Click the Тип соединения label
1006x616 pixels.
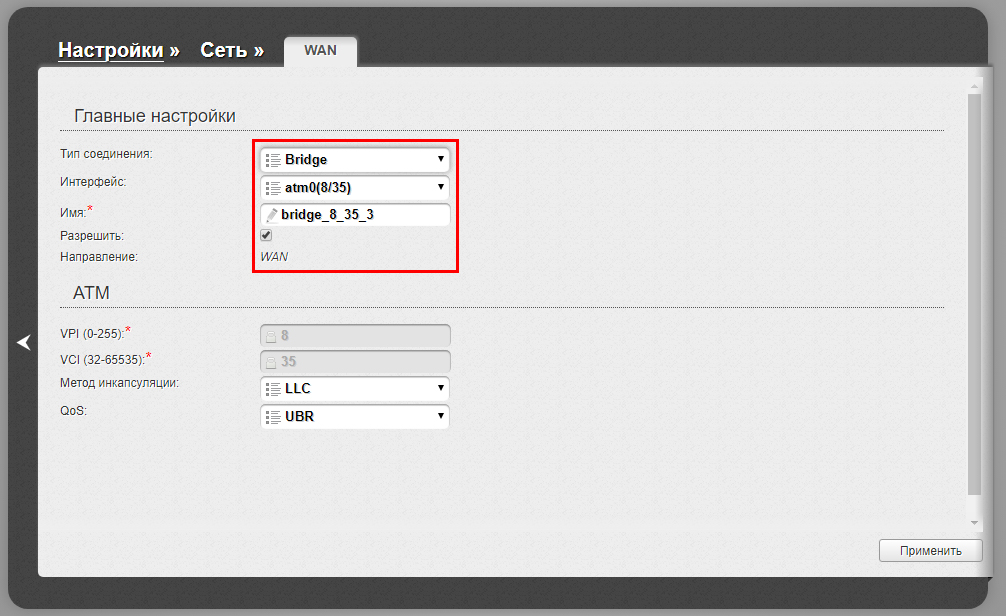click(x=107, y=154)
